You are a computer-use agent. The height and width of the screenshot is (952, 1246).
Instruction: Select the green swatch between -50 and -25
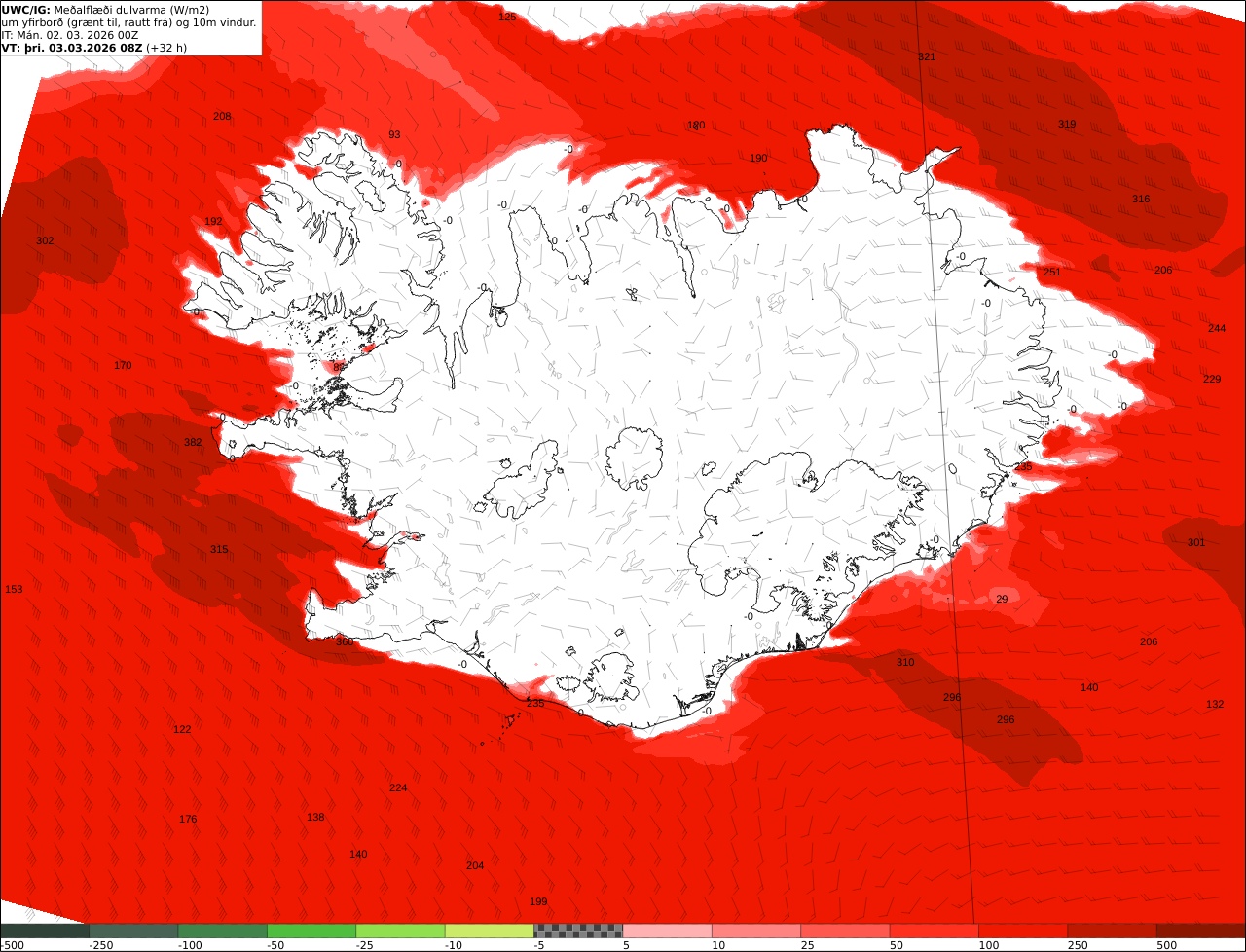point(311,931)
